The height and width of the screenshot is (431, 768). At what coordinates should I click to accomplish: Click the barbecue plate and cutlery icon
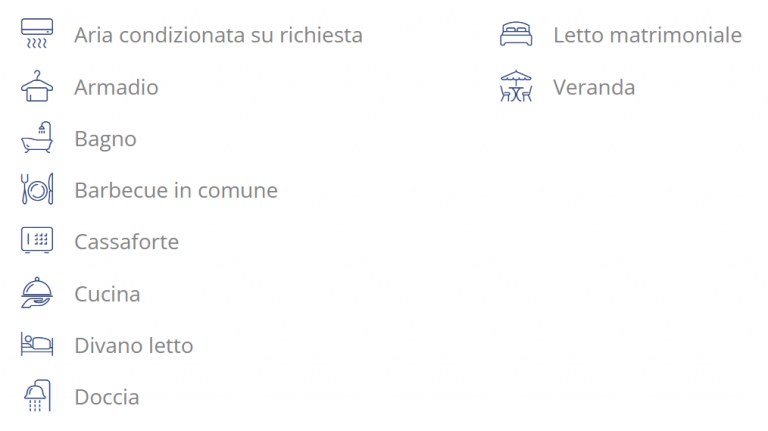(37, 190)
